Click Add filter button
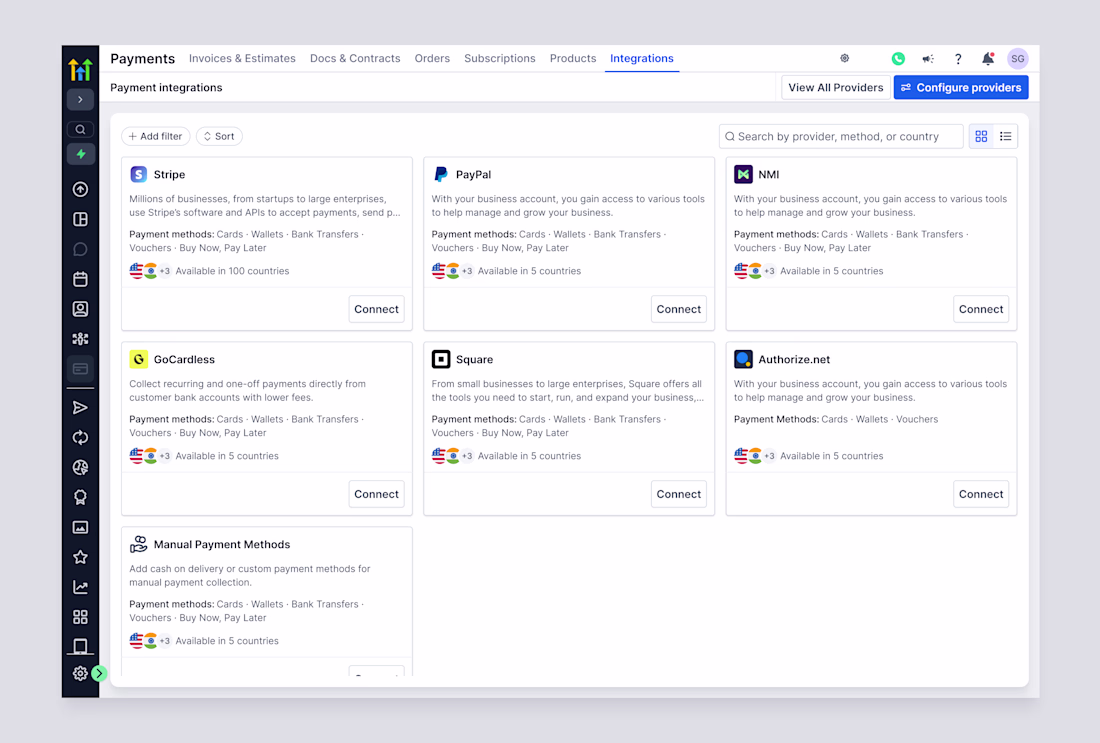The image size is (1100, 743). point(156,136)
